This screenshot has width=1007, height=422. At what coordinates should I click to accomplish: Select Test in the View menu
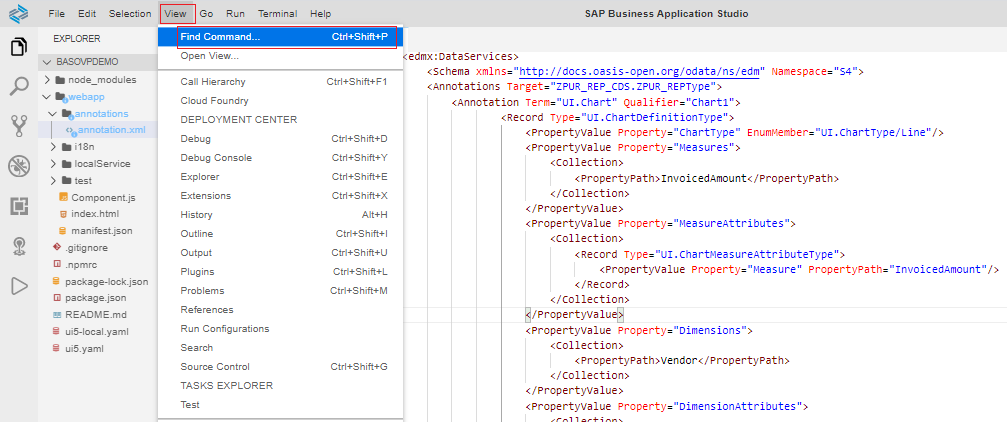[x=280, y=405]
